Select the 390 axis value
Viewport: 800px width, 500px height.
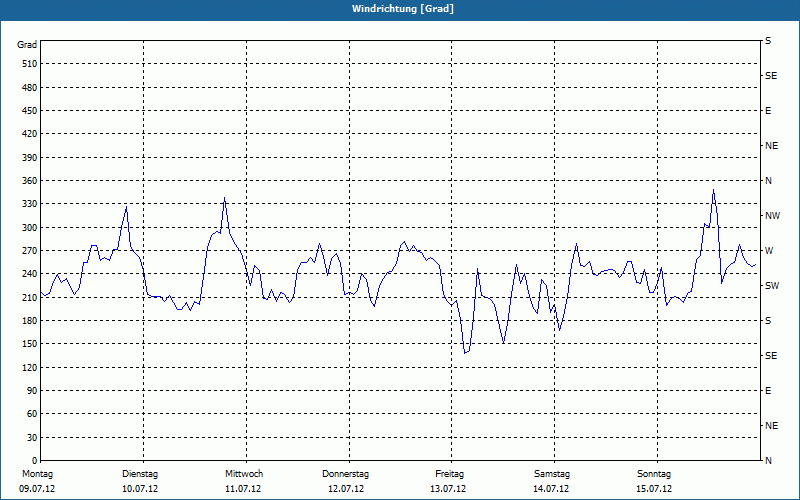click(30, 157)
